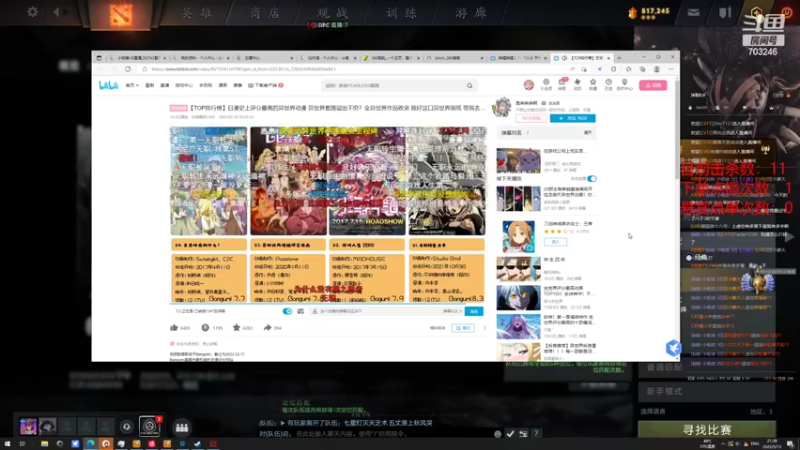Open the 英雄 heroes tab in Dota 2
Screen dimensions: 800x450
pyautogui.click(x=197, y=13)
